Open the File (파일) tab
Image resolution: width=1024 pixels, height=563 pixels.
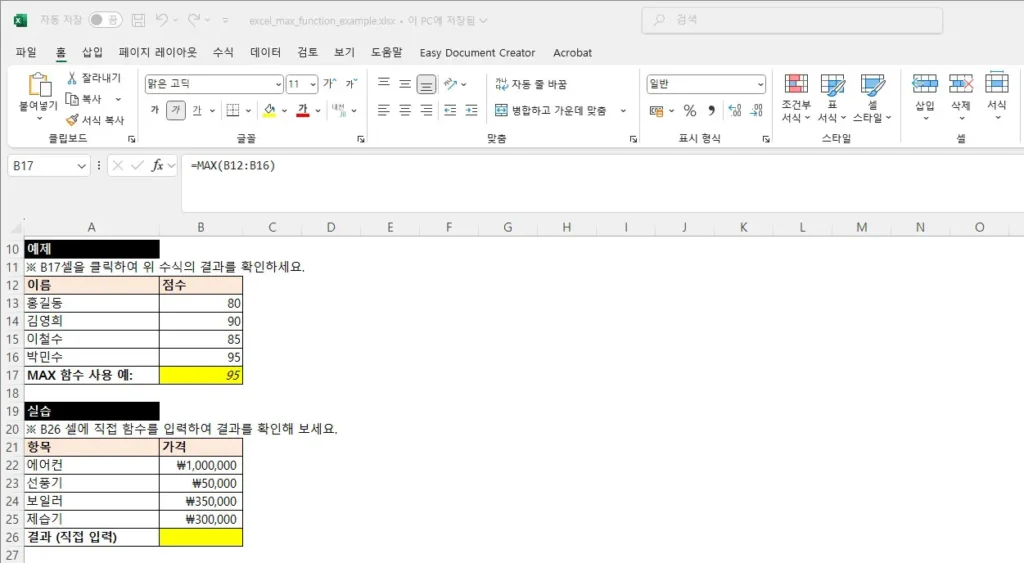(x=26, y=52)
